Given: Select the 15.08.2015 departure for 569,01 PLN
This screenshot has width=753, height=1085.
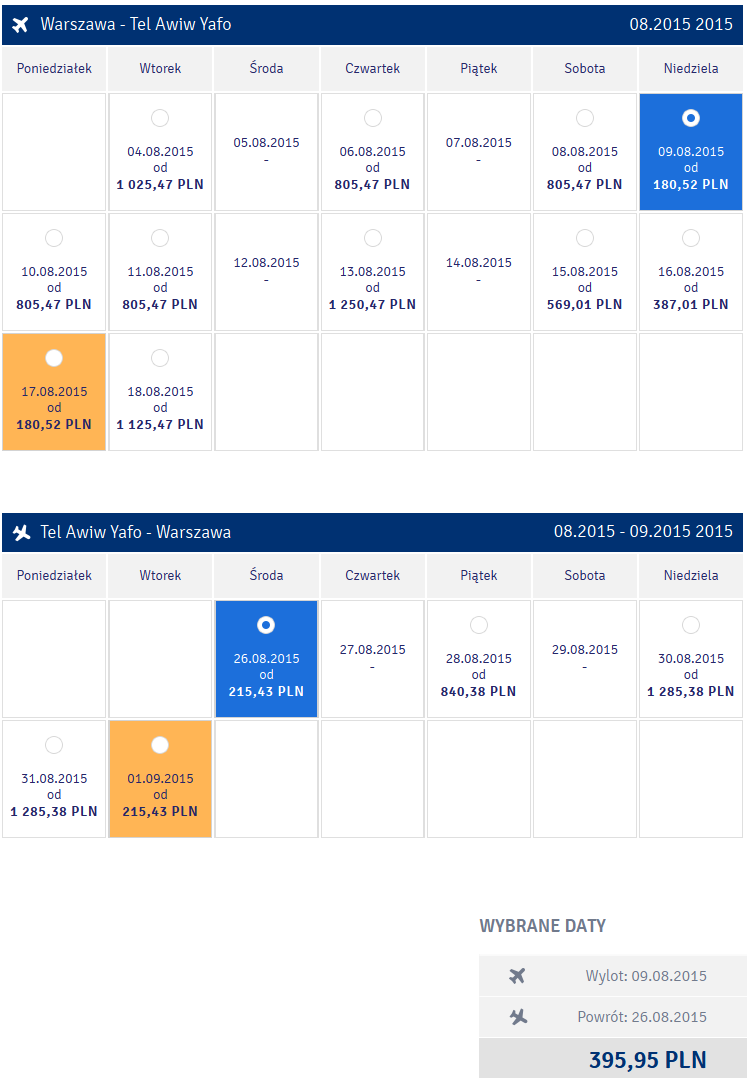Looking at the screenshot, I should (x=585, y=238).
